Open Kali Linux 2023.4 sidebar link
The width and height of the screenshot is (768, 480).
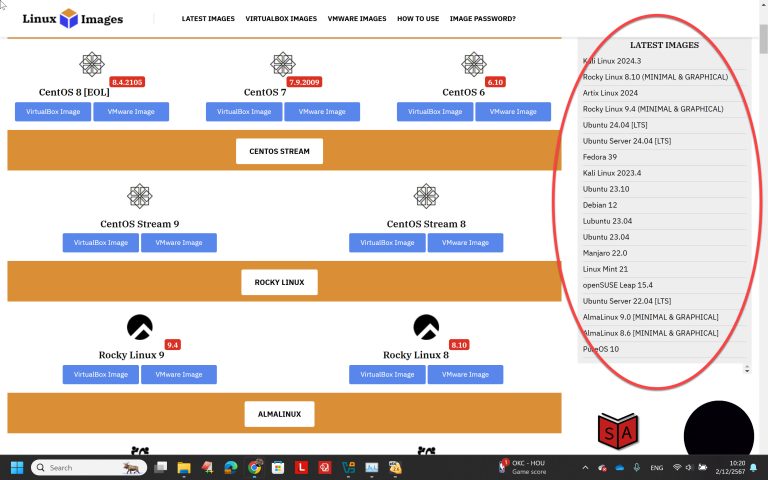click(612, 173)
